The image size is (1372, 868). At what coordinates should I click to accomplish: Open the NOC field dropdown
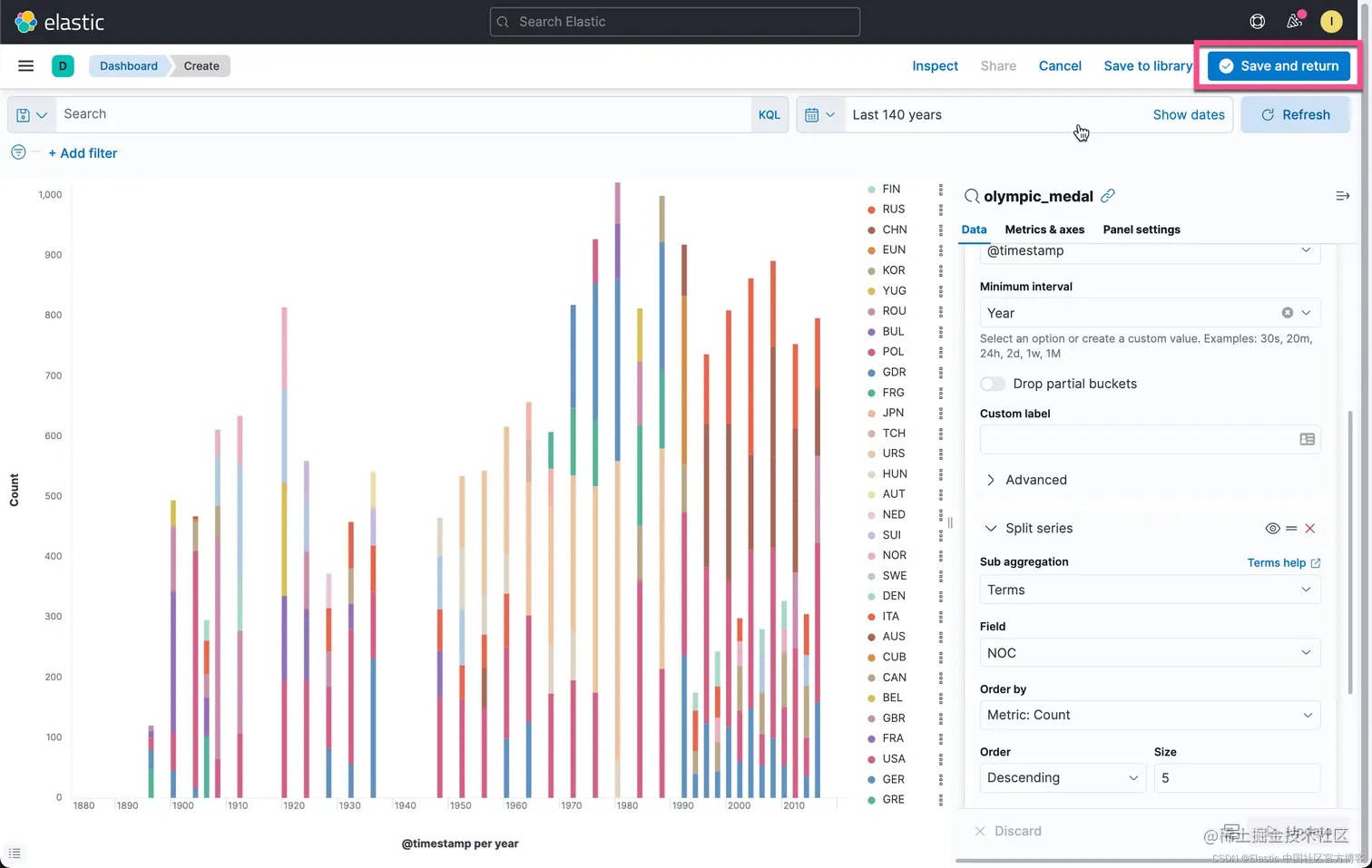click(x=1150, y=653)
